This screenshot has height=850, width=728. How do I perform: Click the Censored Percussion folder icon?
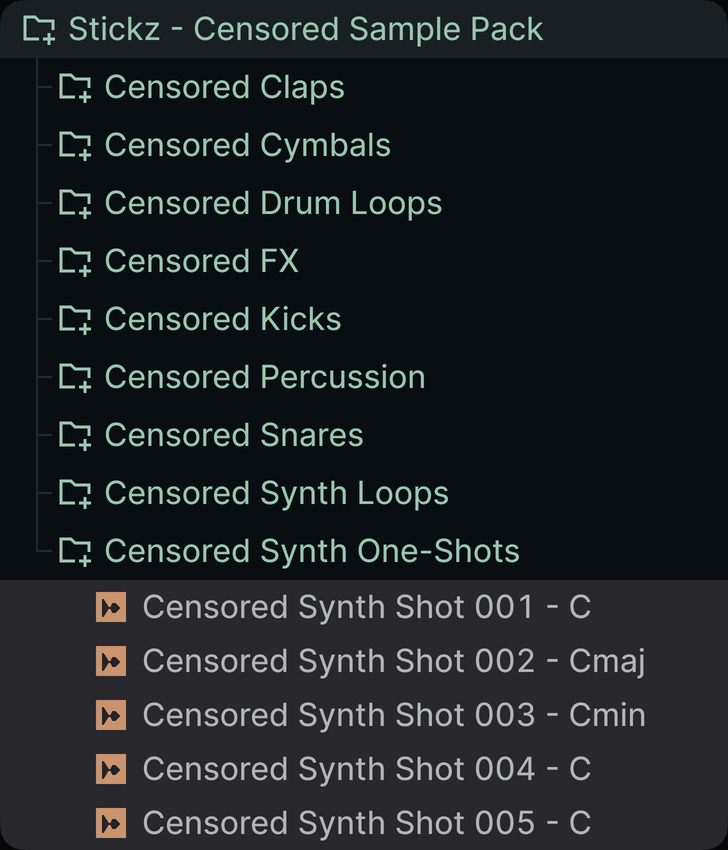coord(75,377)
